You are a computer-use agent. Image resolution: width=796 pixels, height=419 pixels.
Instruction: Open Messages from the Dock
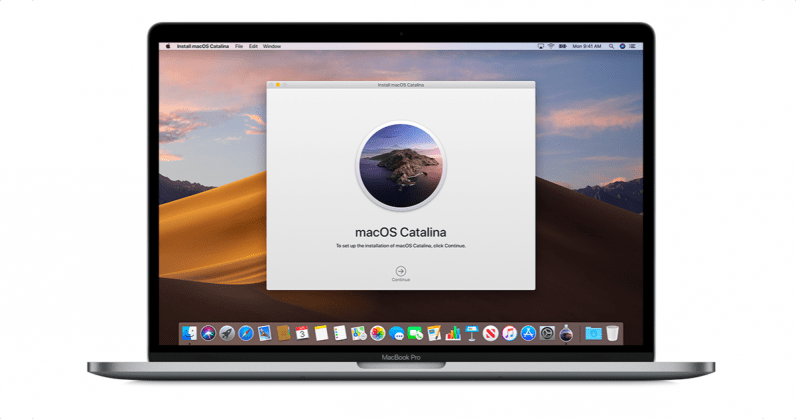396,333
